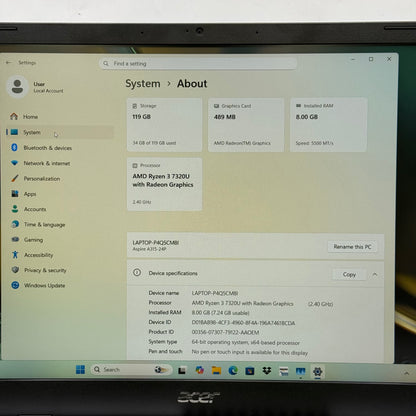
Task: Click the Settings gear in the taskbar
Action: coord(317,371)
